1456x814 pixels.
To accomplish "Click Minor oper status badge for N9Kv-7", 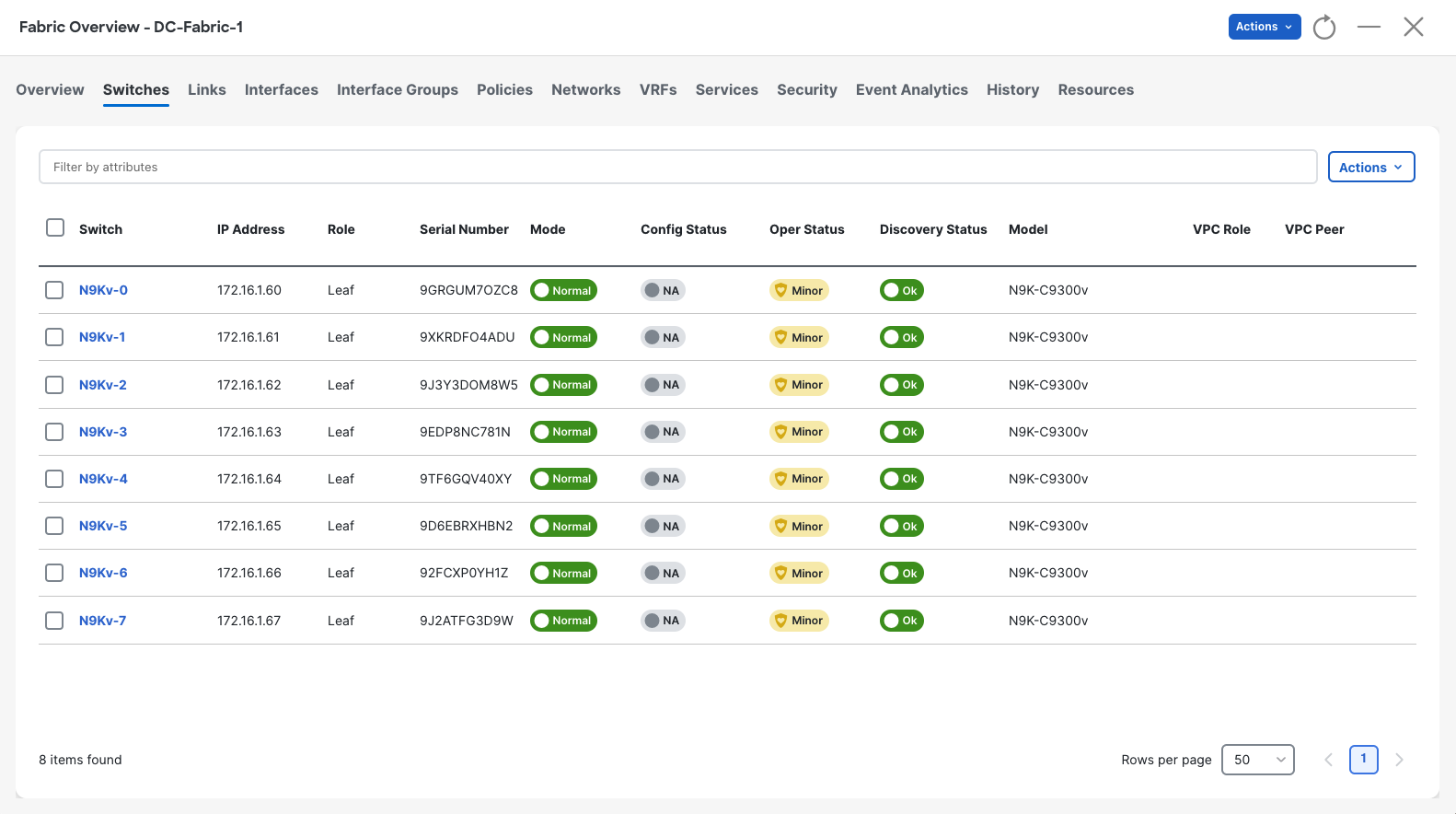I will pos(799,621).
